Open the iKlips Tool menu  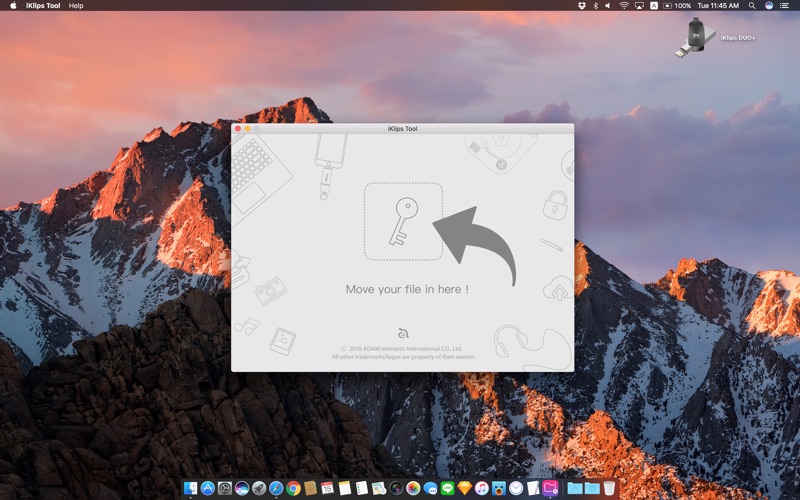pos(43,6)
